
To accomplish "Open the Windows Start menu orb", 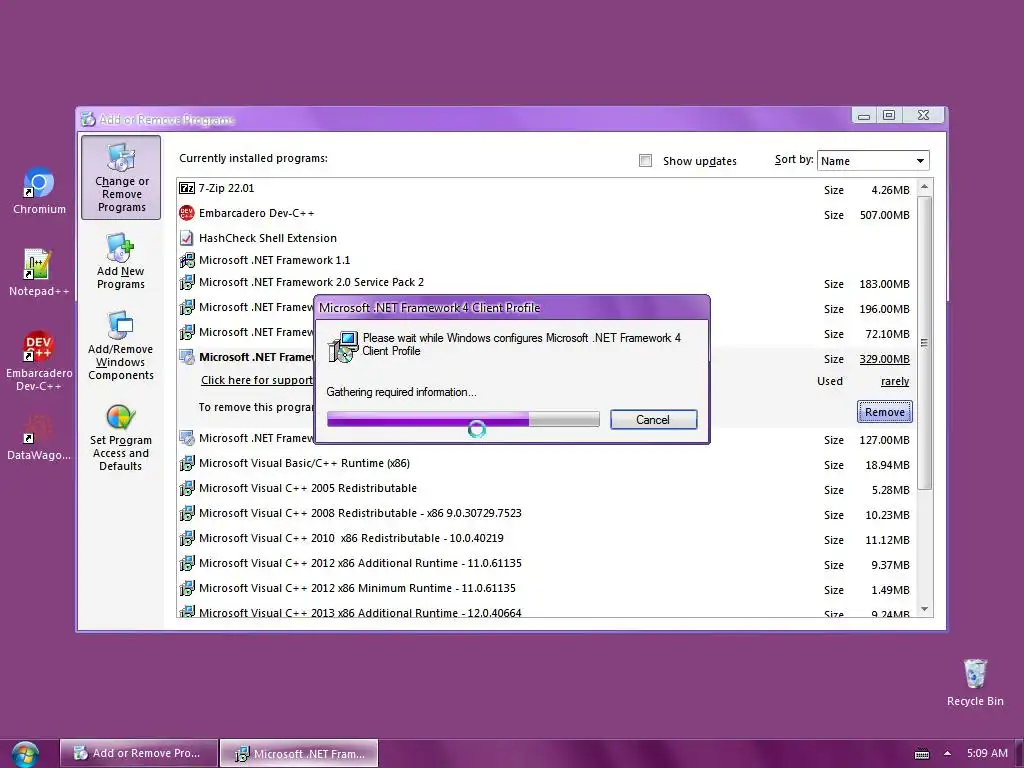I will click(25, 754).
